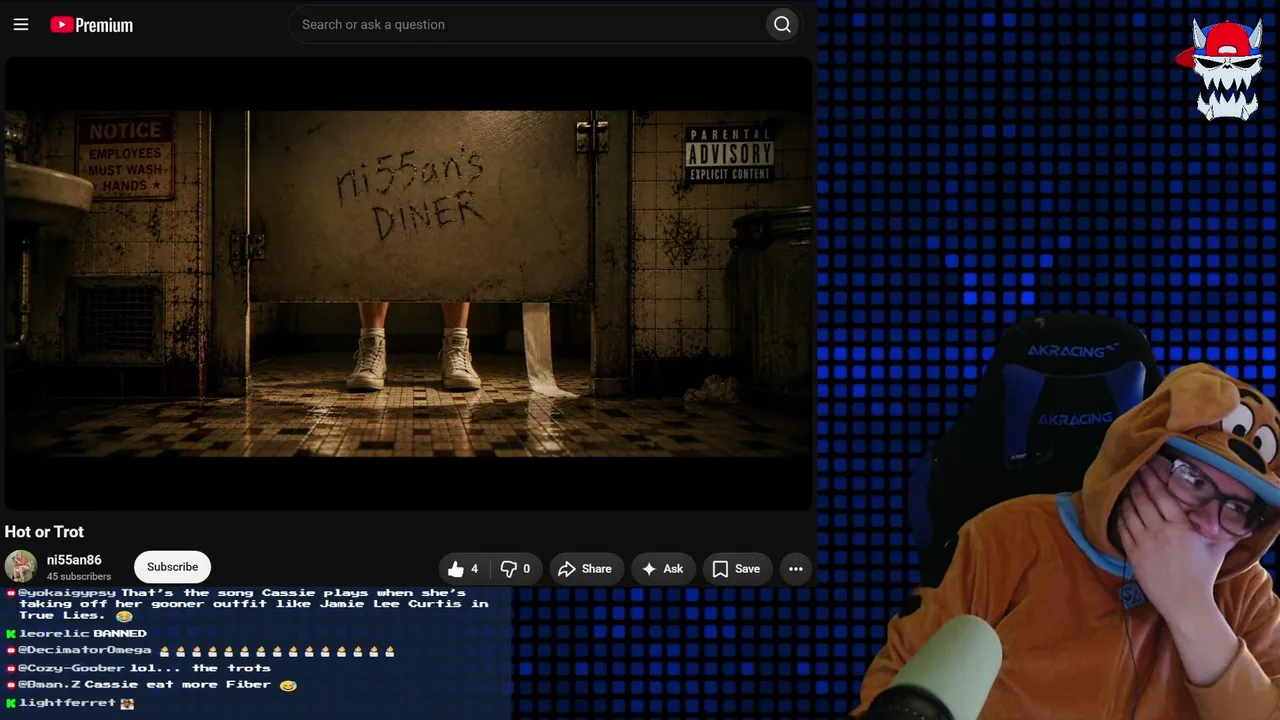Focus the 'Search or ask a question' field

(x=530, y=25)
